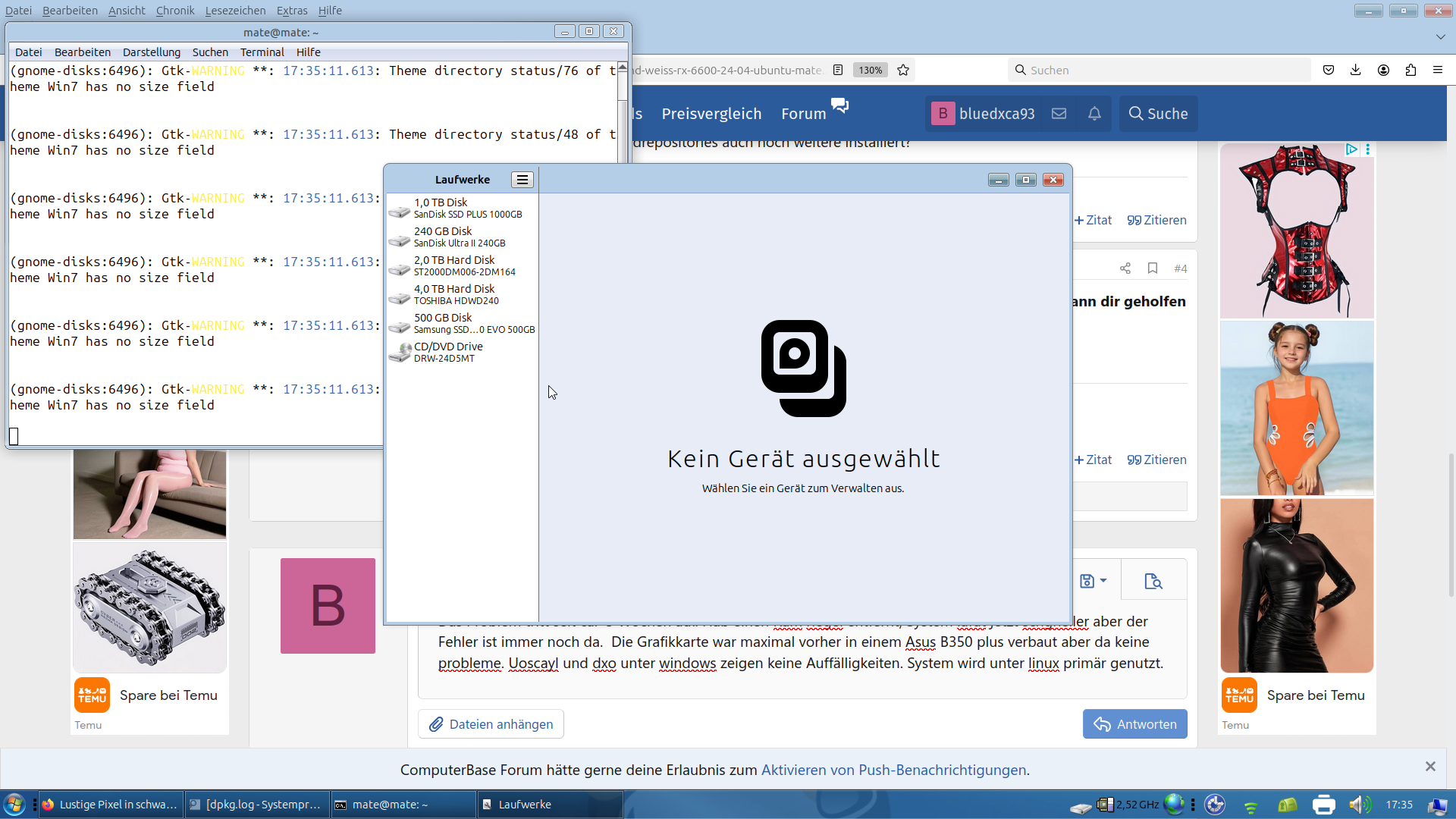Toggle reader view icon in address bar

coord(838,70)
